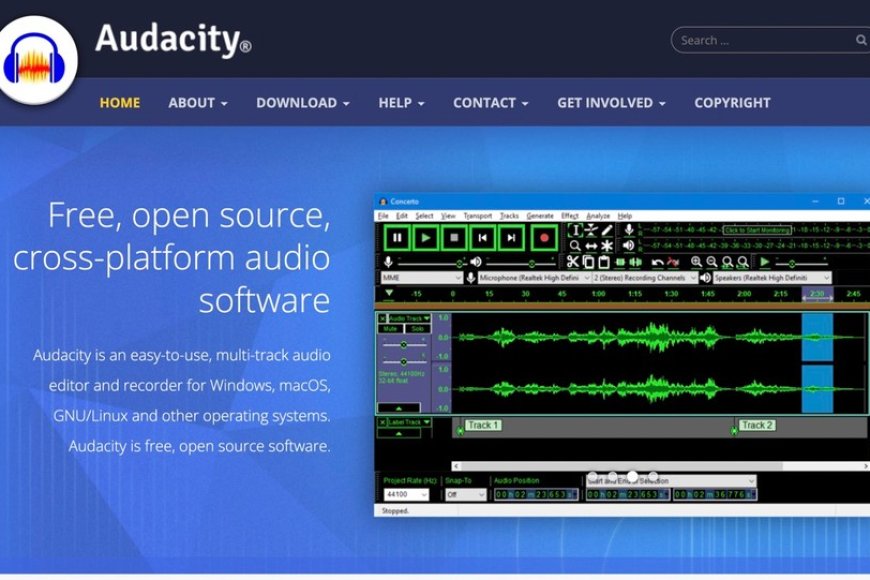Image resolution: width=870 pixels, height=580 pixels.
Task: Expand the ABOUT website navigation menu
Action: 198,103
